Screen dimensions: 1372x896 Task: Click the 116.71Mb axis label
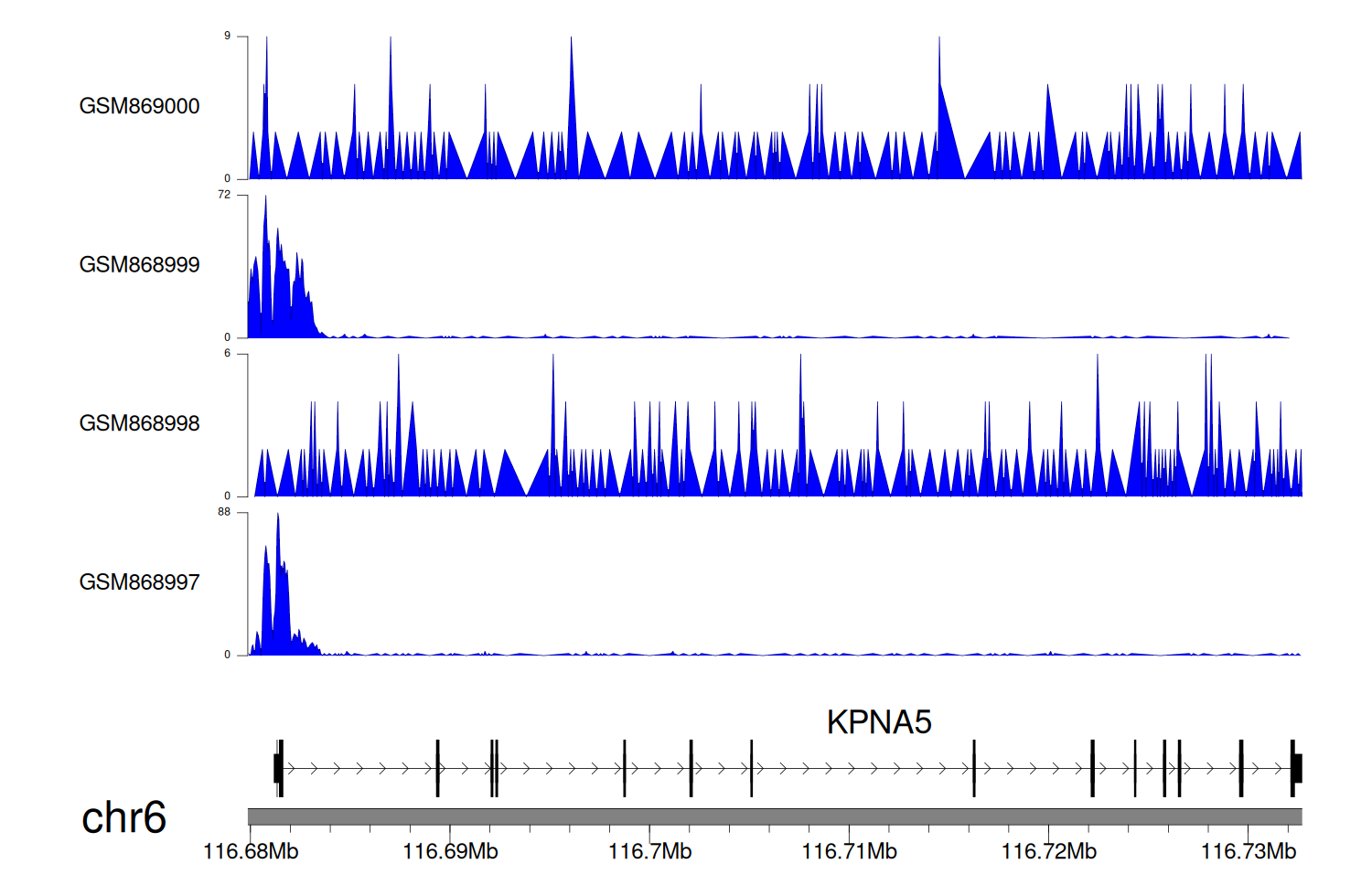[849, 852]
